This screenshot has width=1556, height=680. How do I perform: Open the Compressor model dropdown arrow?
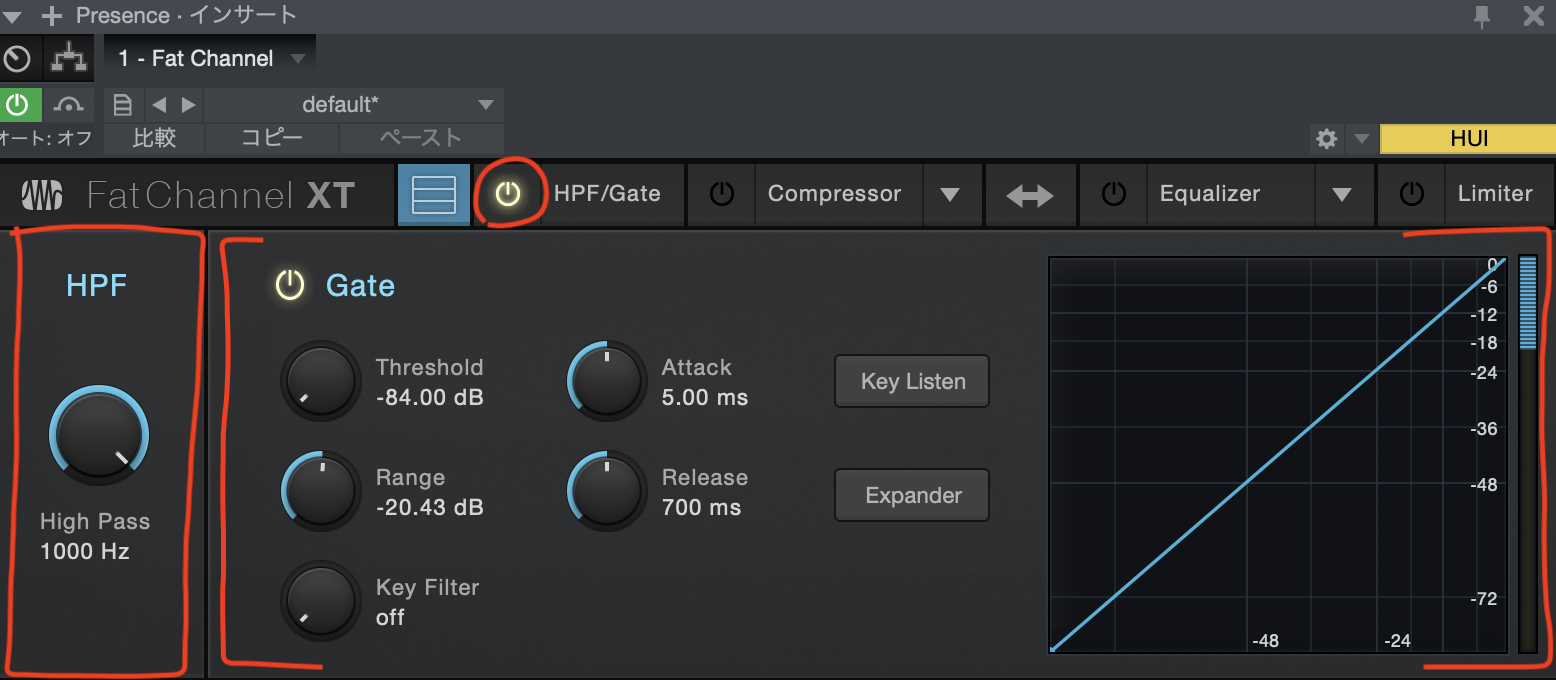click(x=949, y=195)
